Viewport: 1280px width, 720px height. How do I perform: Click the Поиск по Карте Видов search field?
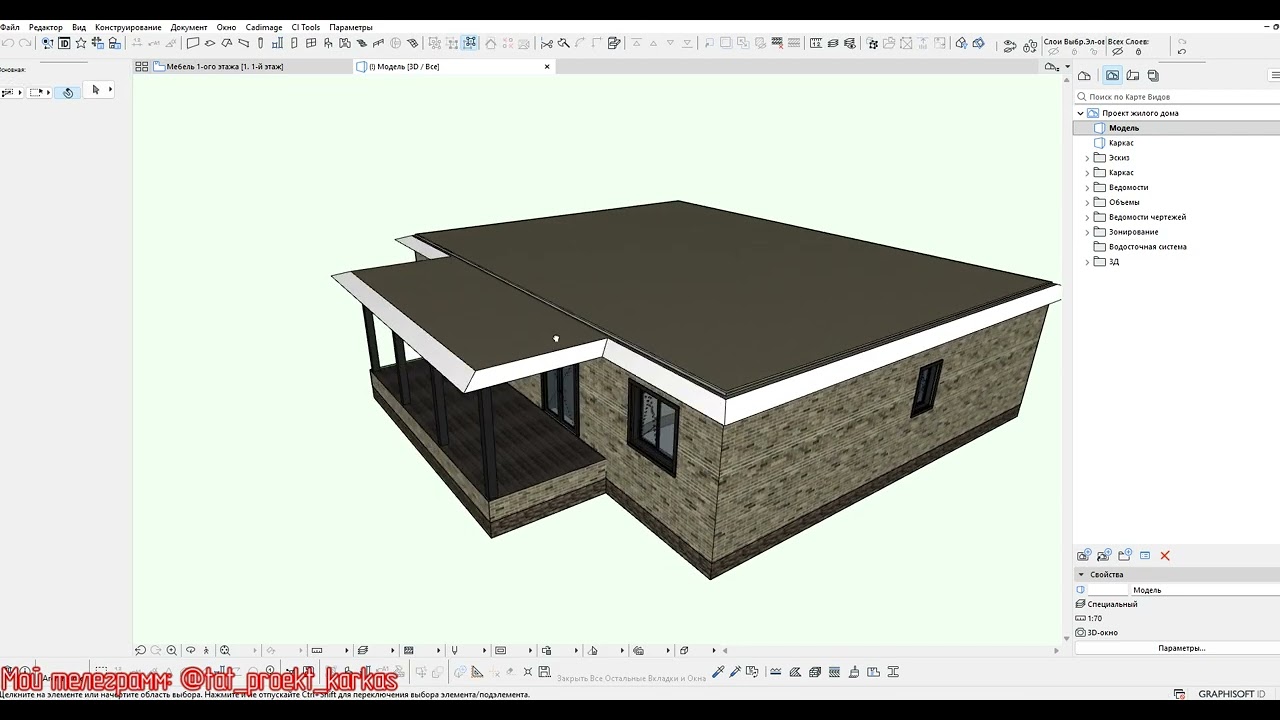[x=1176, y=97]
